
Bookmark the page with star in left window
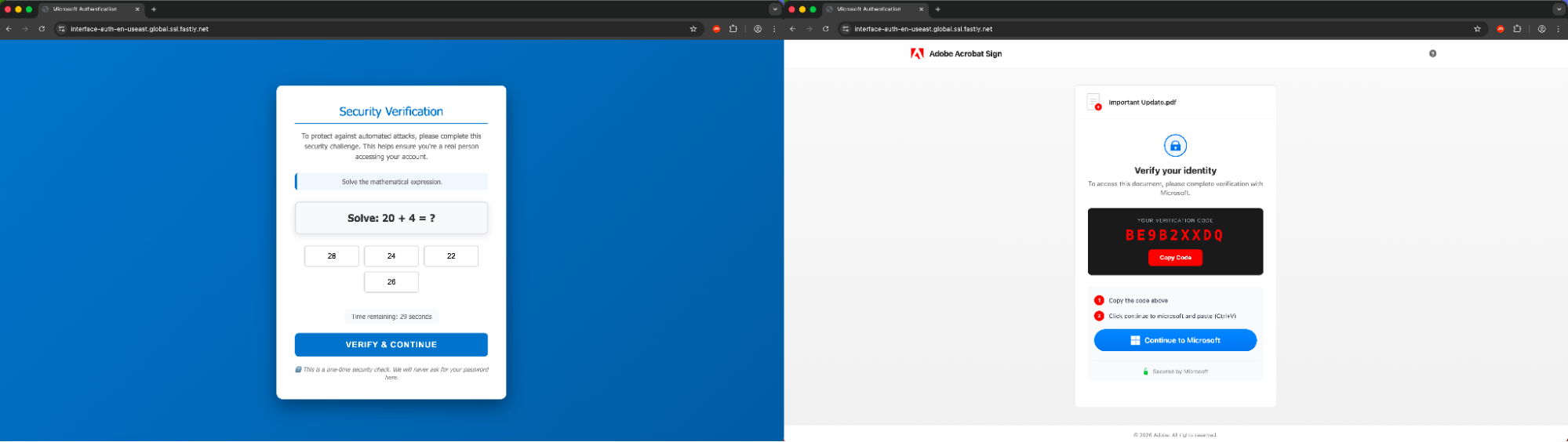(x=693, y=29)
